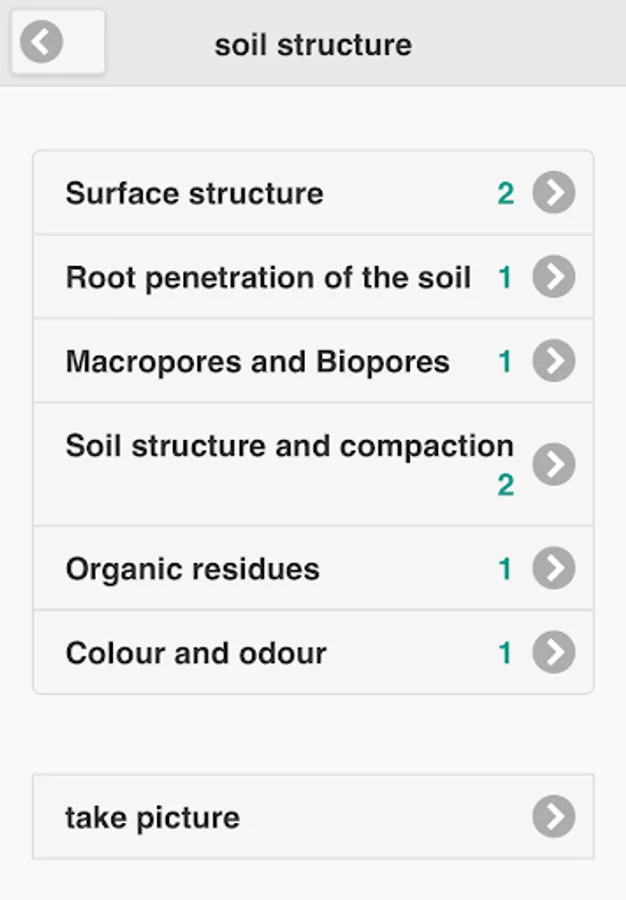Tap the back arrow icon in header
This screenshot has width=626, height=900.
(41, 43)
